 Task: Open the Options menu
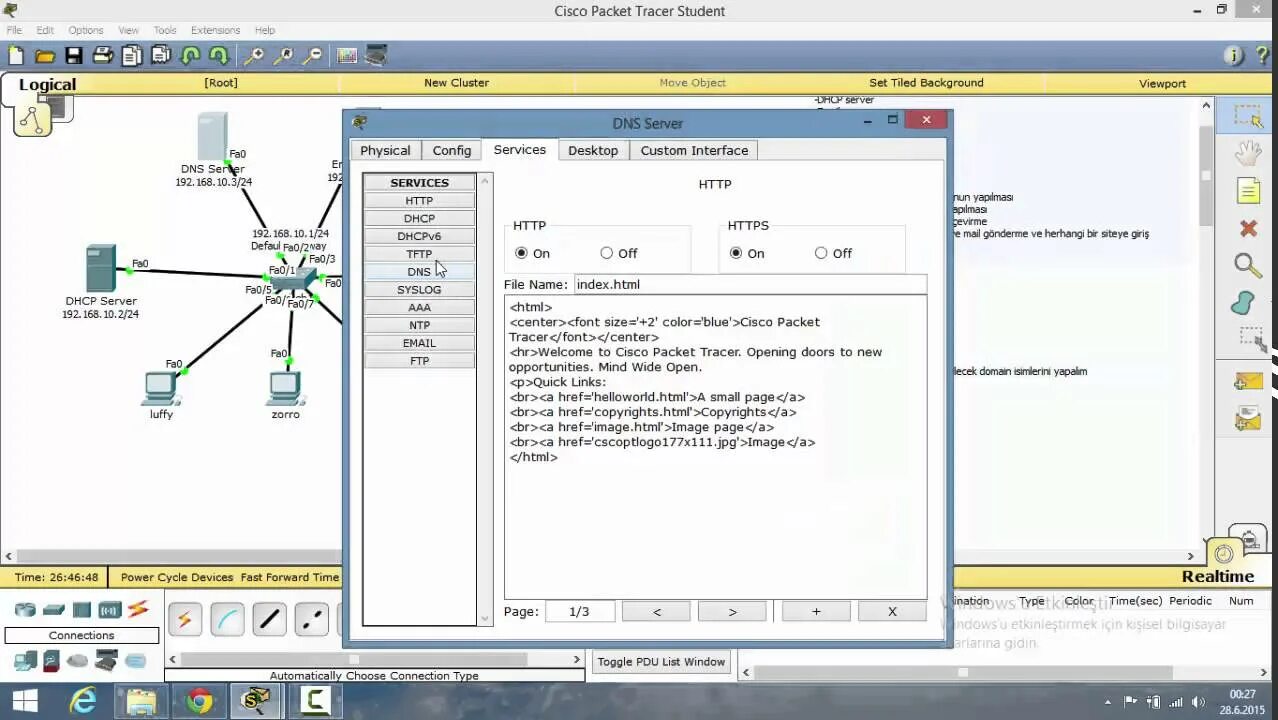click(86, 30)
